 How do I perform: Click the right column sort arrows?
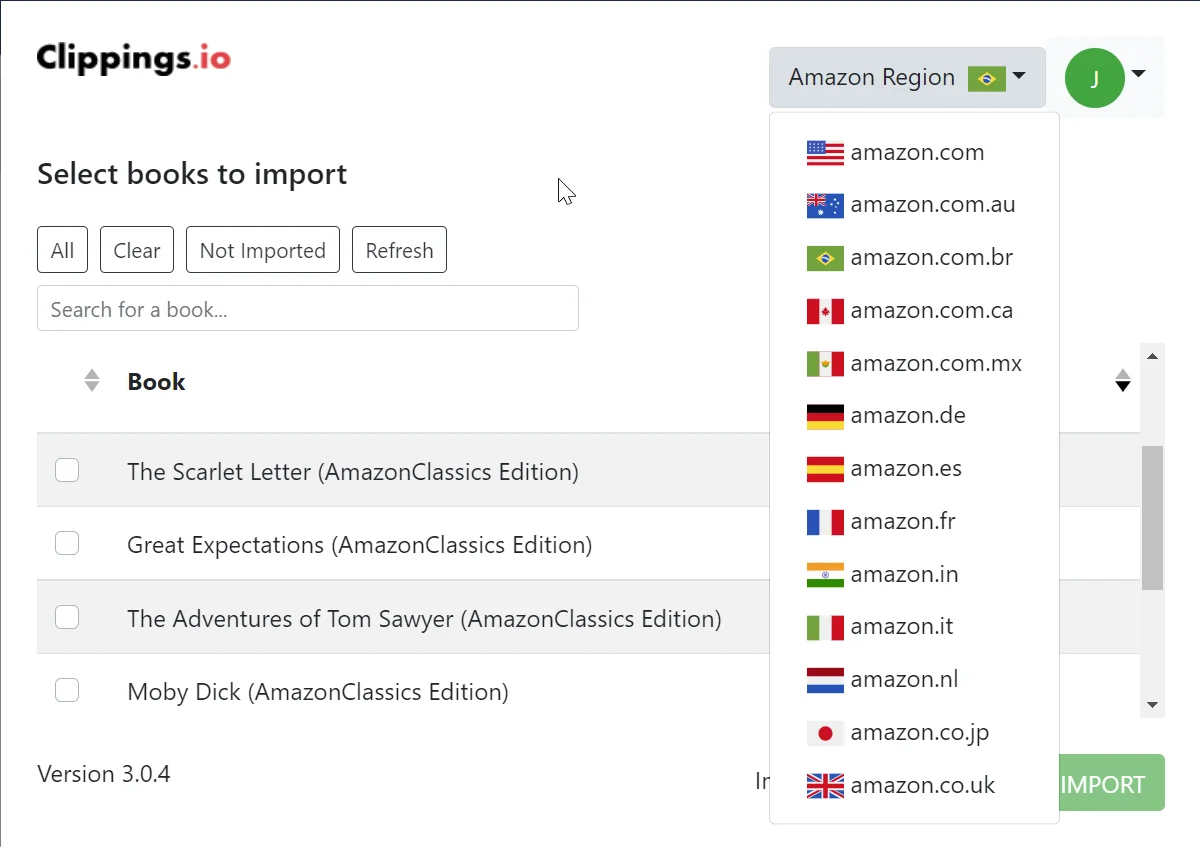(x=1123, y=381)
